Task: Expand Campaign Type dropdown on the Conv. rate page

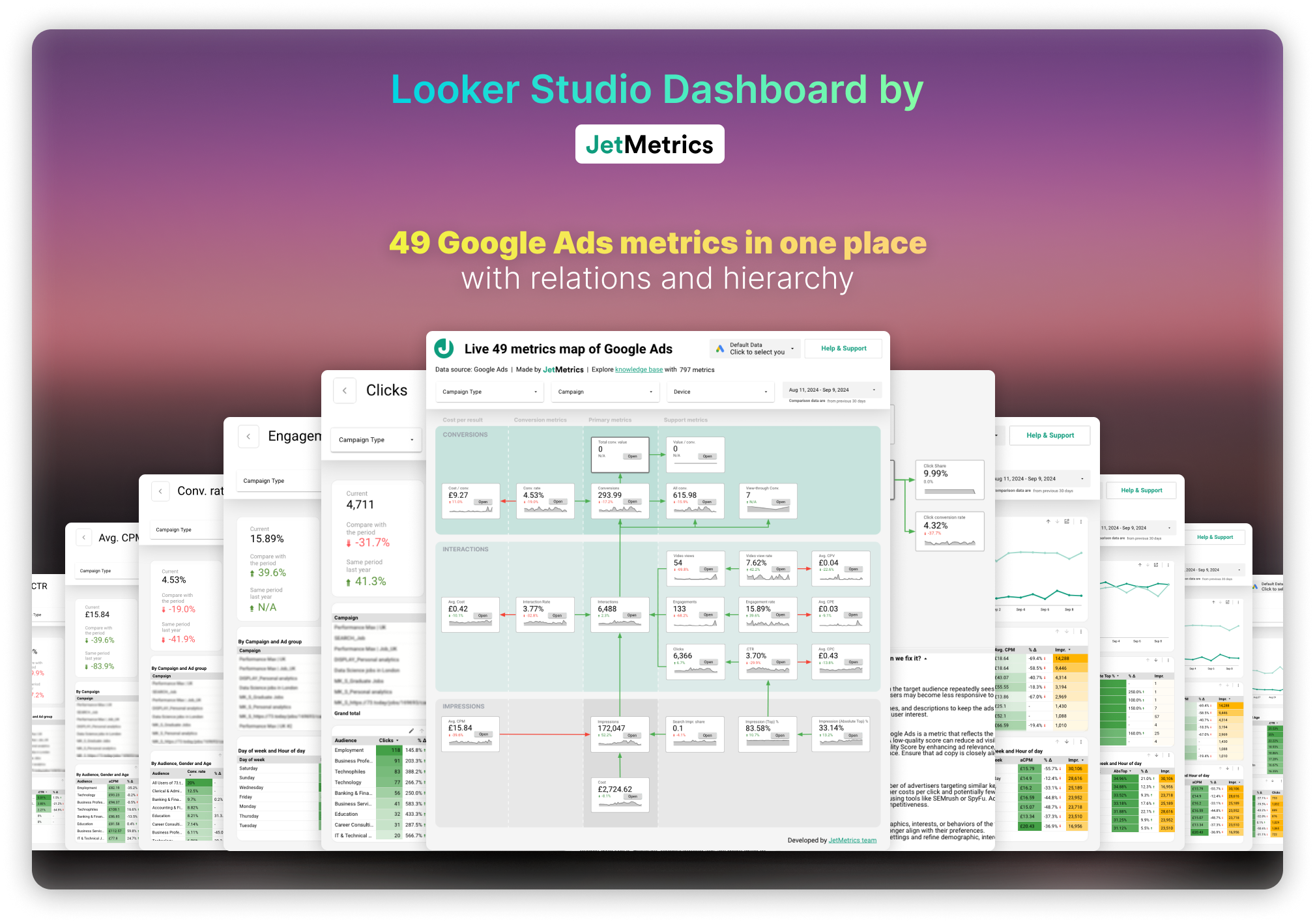Action: click(186, 530)
